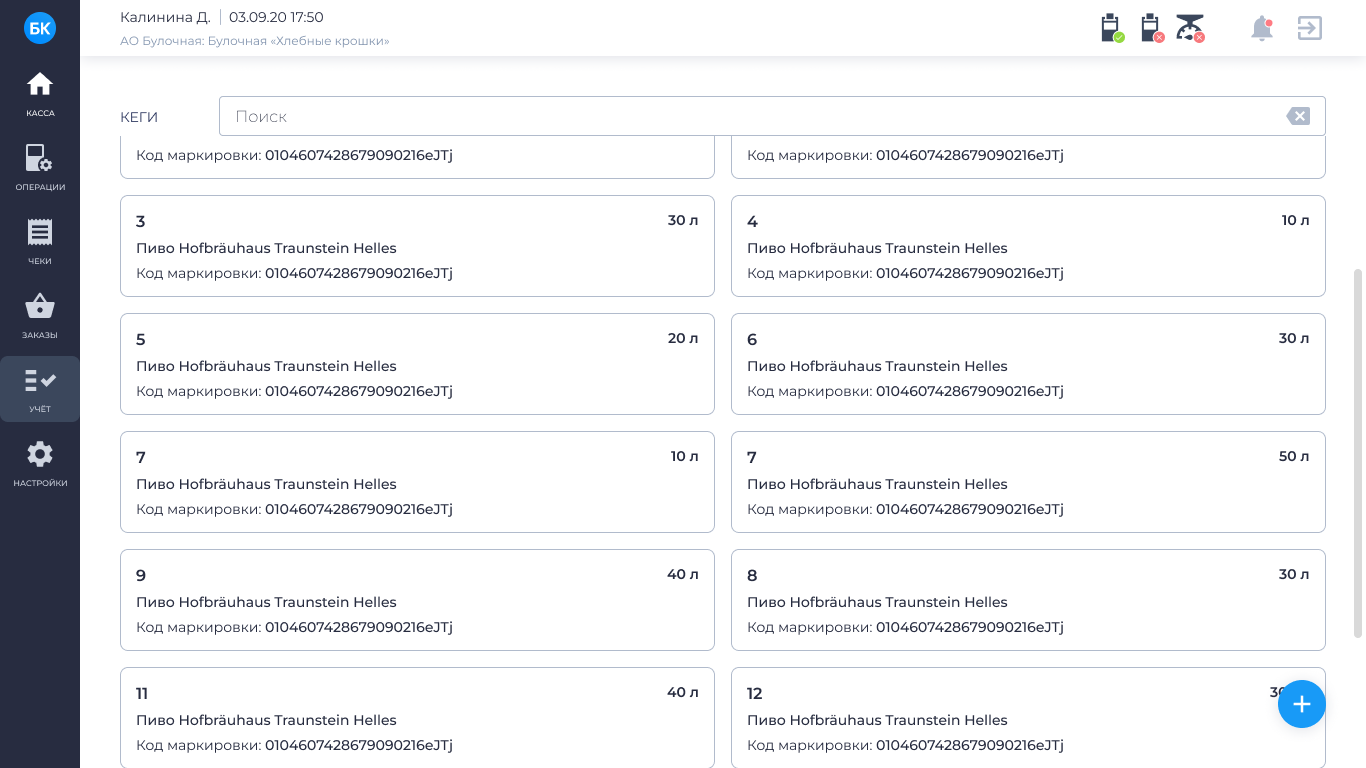
Task: Open the Операции section
Action: click(40, 168)
